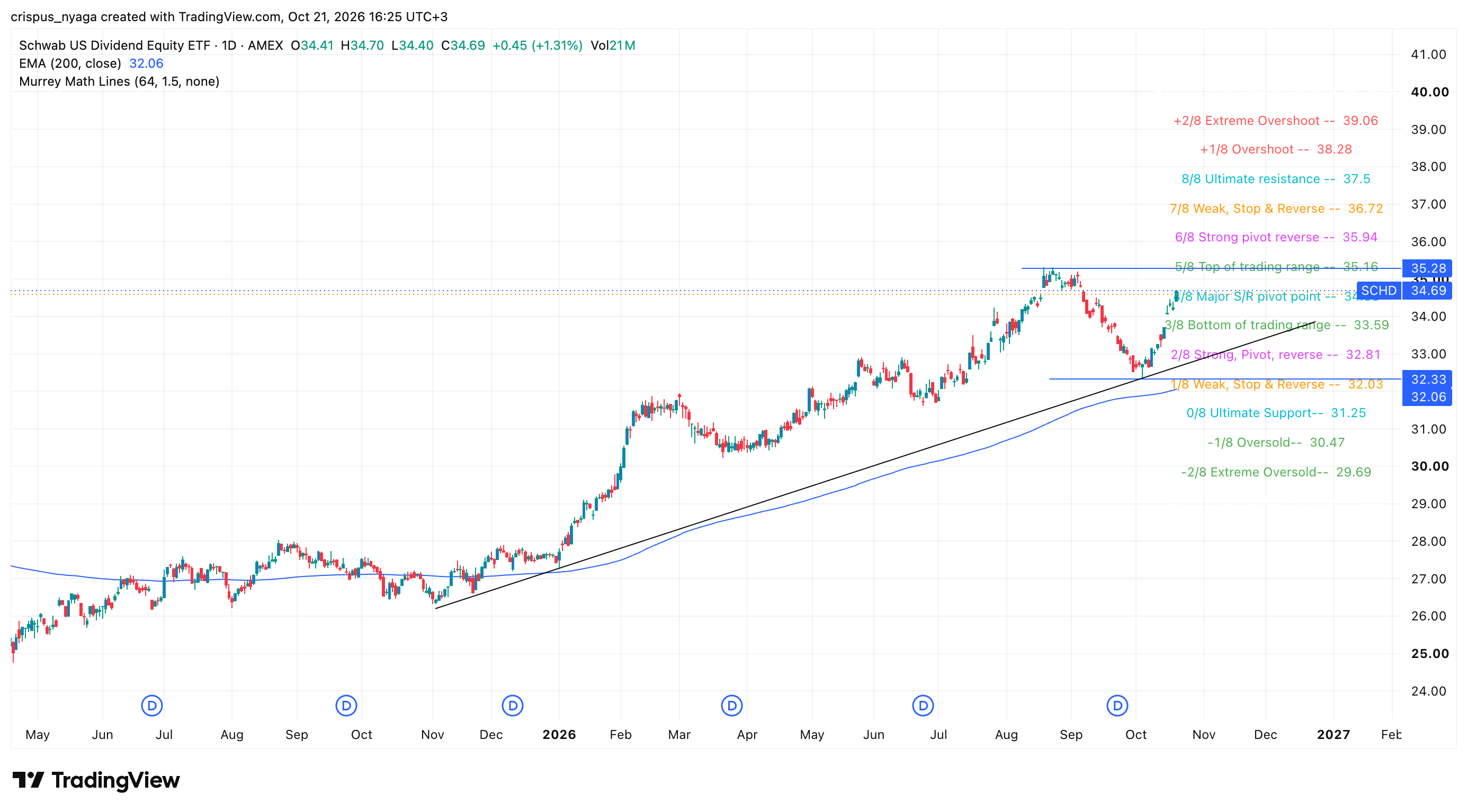Click the dividend marker near late June 2026
1467x812 pixels.
pos(923,706)
